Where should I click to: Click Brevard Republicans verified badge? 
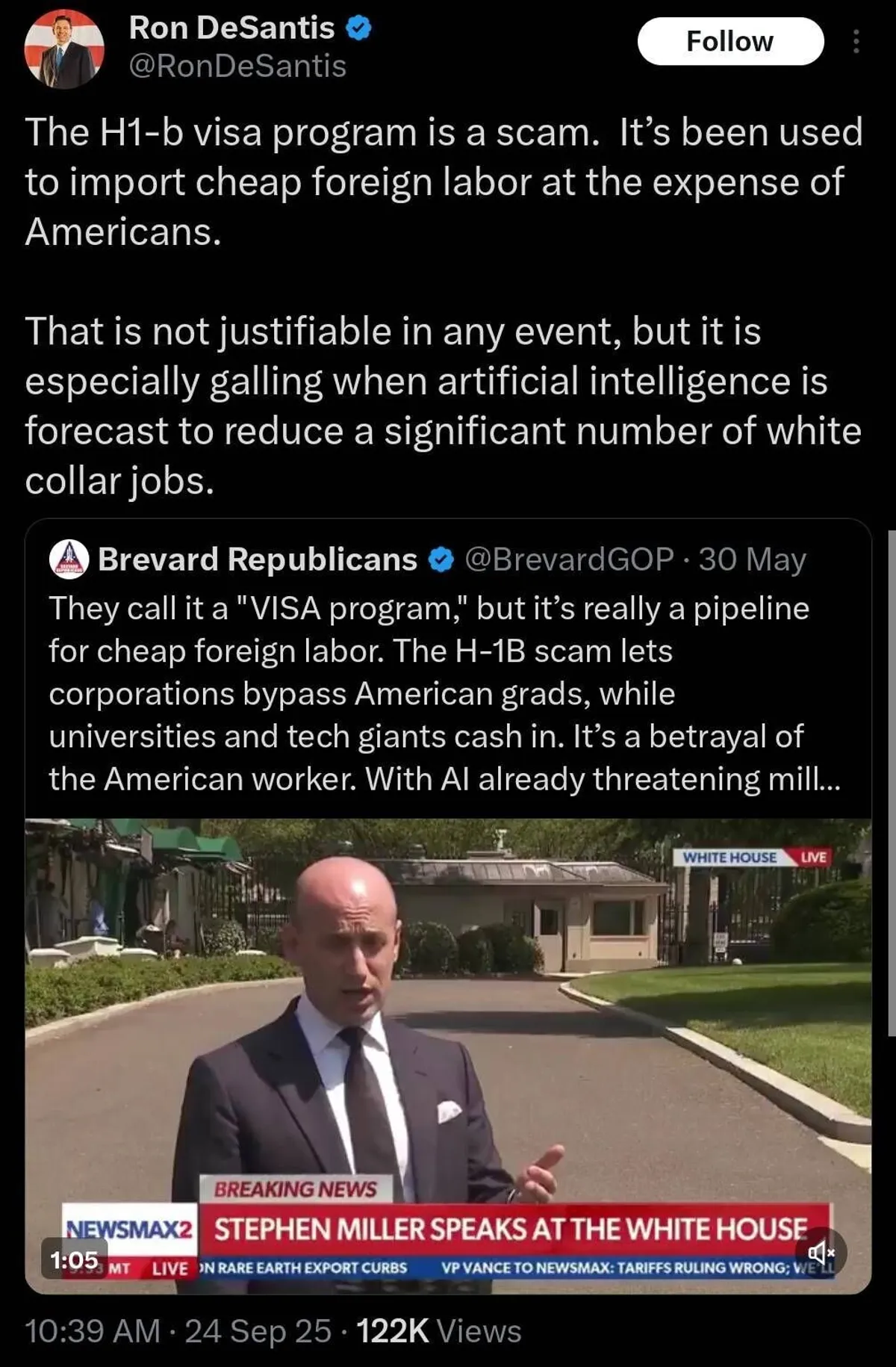tap(441, 559)
